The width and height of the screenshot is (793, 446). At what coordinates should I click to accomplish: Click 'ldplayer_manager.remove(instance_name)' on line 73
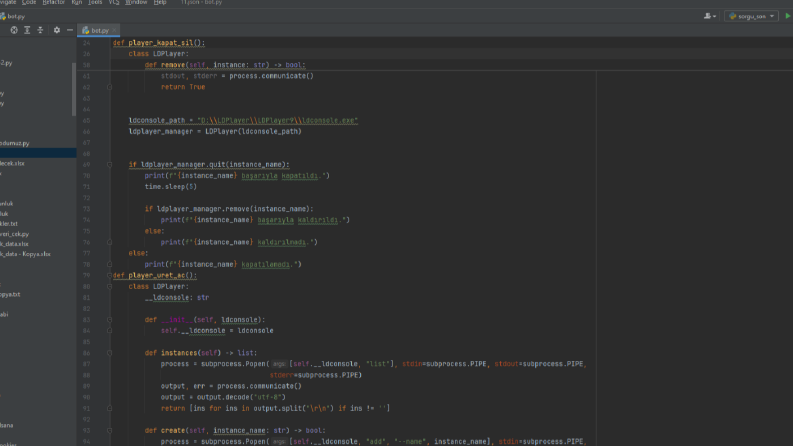(x=233, y=209)
